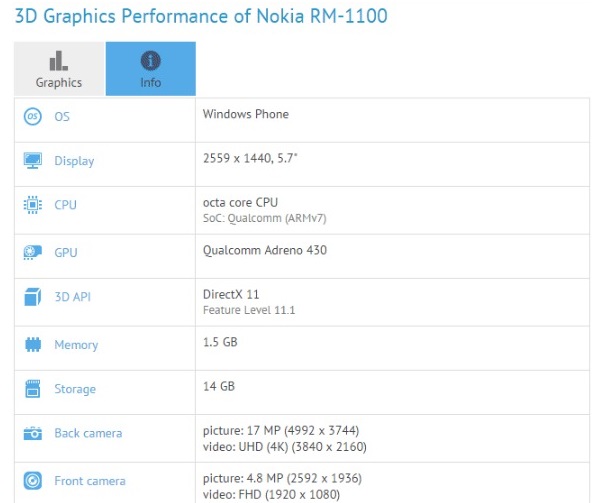Click the Display monitor icon
Viewport: 600px width, 503px height.
(x=33, y=161)
